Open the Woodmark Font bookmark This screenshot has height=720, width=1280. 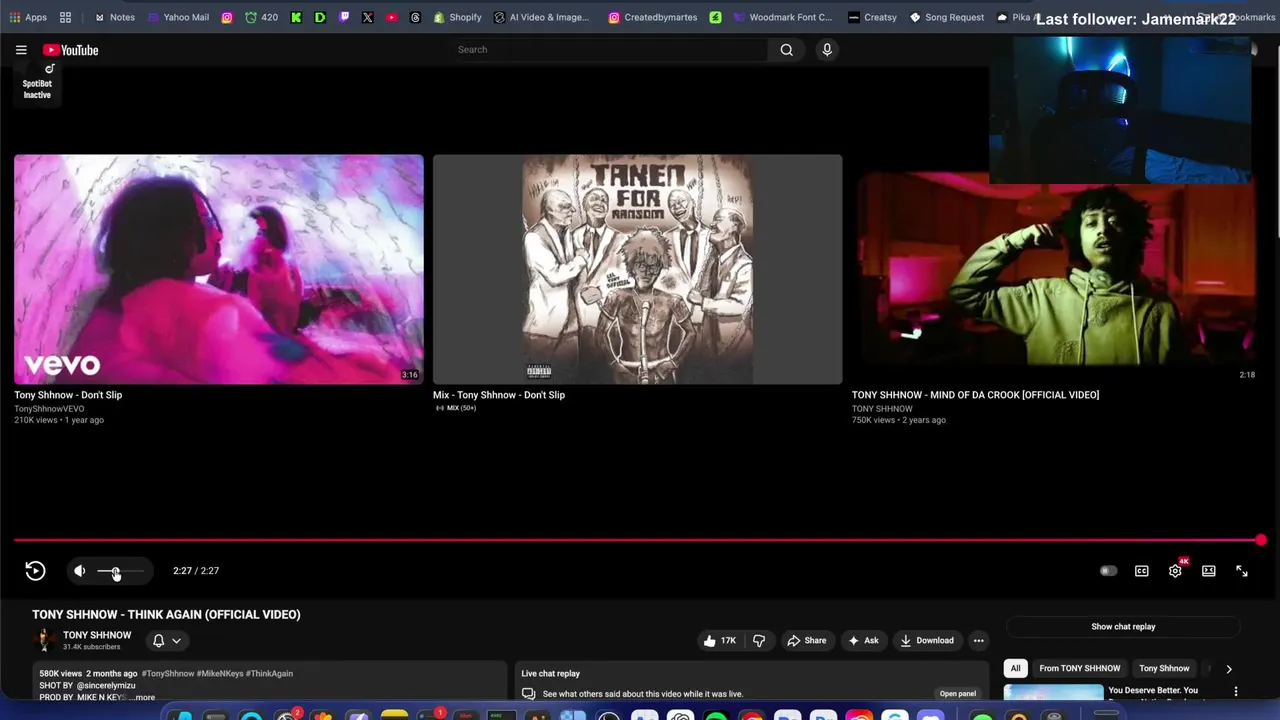[782, 17]
